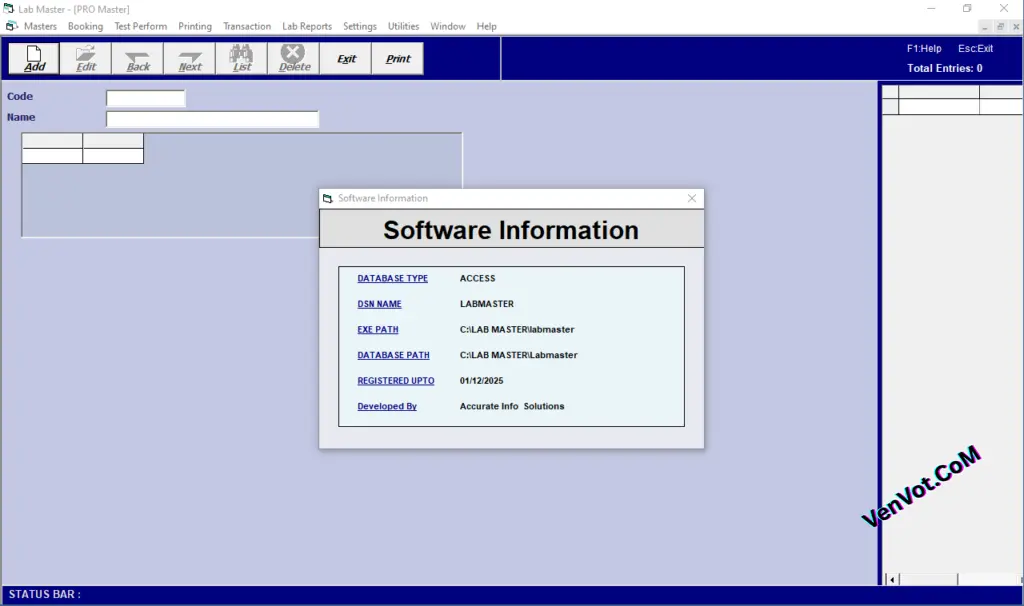
Task: Click the F1:Help label
Action: [924, 48]
